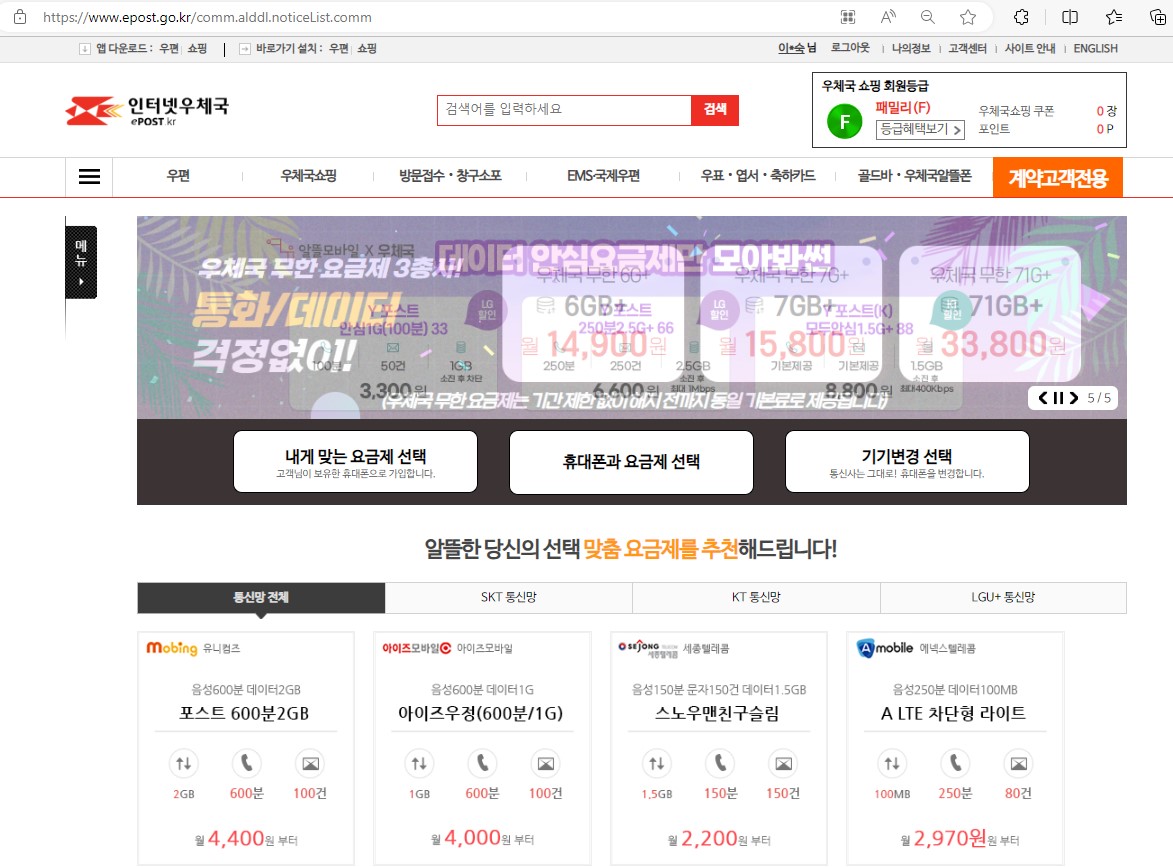Click the shortcut install arrow icon

click(x=245, y=49)
